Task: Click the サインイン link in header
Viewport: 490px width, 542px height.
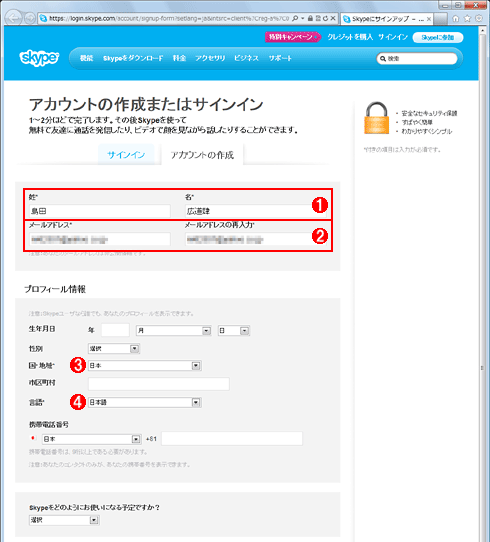Action: pos(393,37)
